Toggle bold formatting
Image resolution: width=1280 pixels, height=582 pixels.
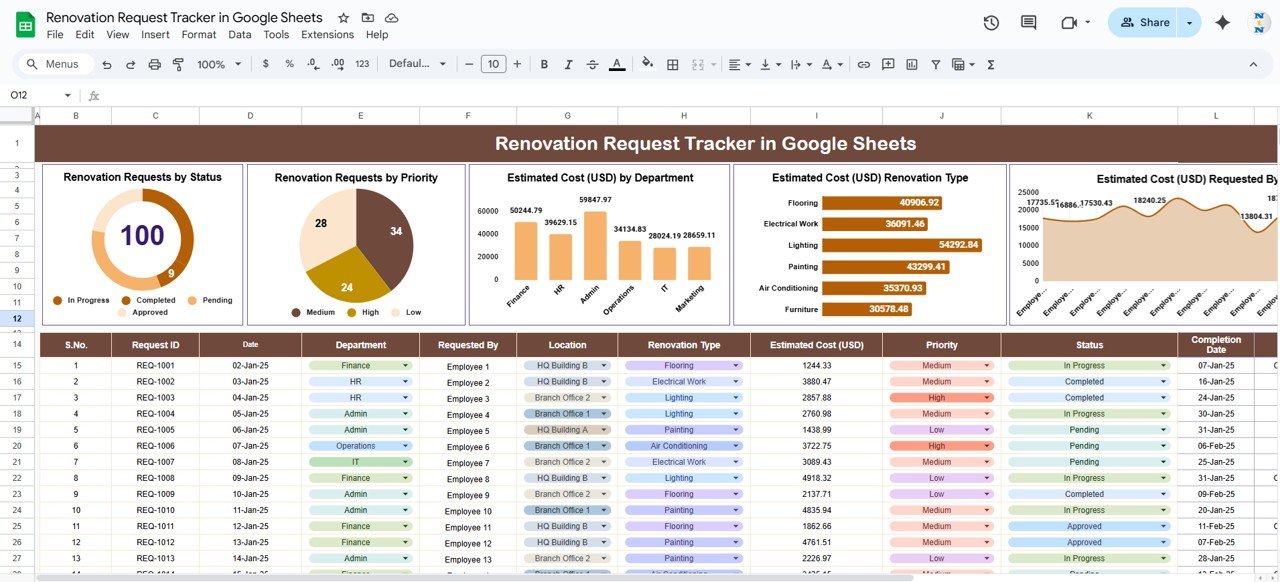[x=544, y=64]
